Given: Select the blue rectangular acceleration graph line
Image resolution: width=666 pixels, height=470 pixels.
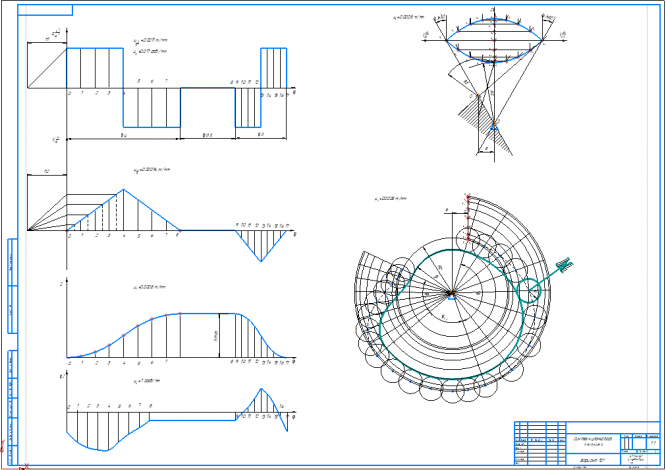Looking at the screenshot, I should (x=177, y=87).
